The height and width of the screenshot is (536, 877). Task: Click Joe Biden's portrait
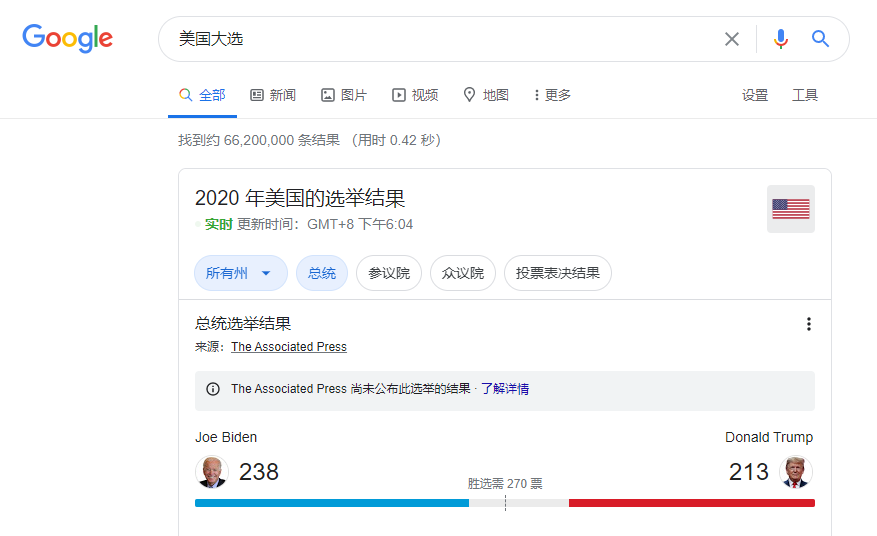click(212, 472)
